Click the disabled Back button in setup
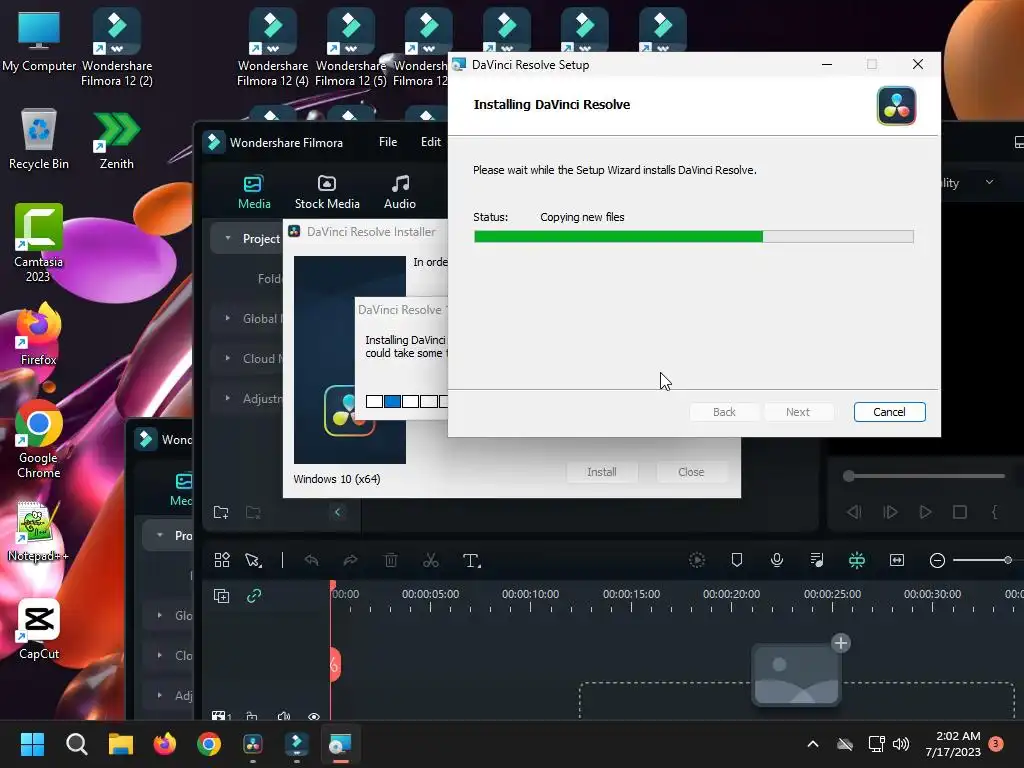 pos(724,412)
